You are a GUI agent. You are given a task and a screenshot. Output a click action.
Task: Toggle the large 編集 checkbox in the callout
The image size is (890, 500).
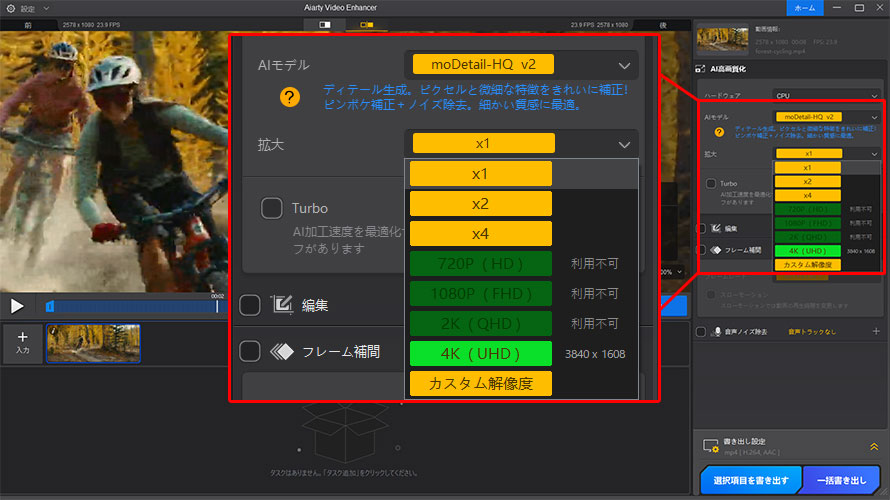click(x=250, y=305)
